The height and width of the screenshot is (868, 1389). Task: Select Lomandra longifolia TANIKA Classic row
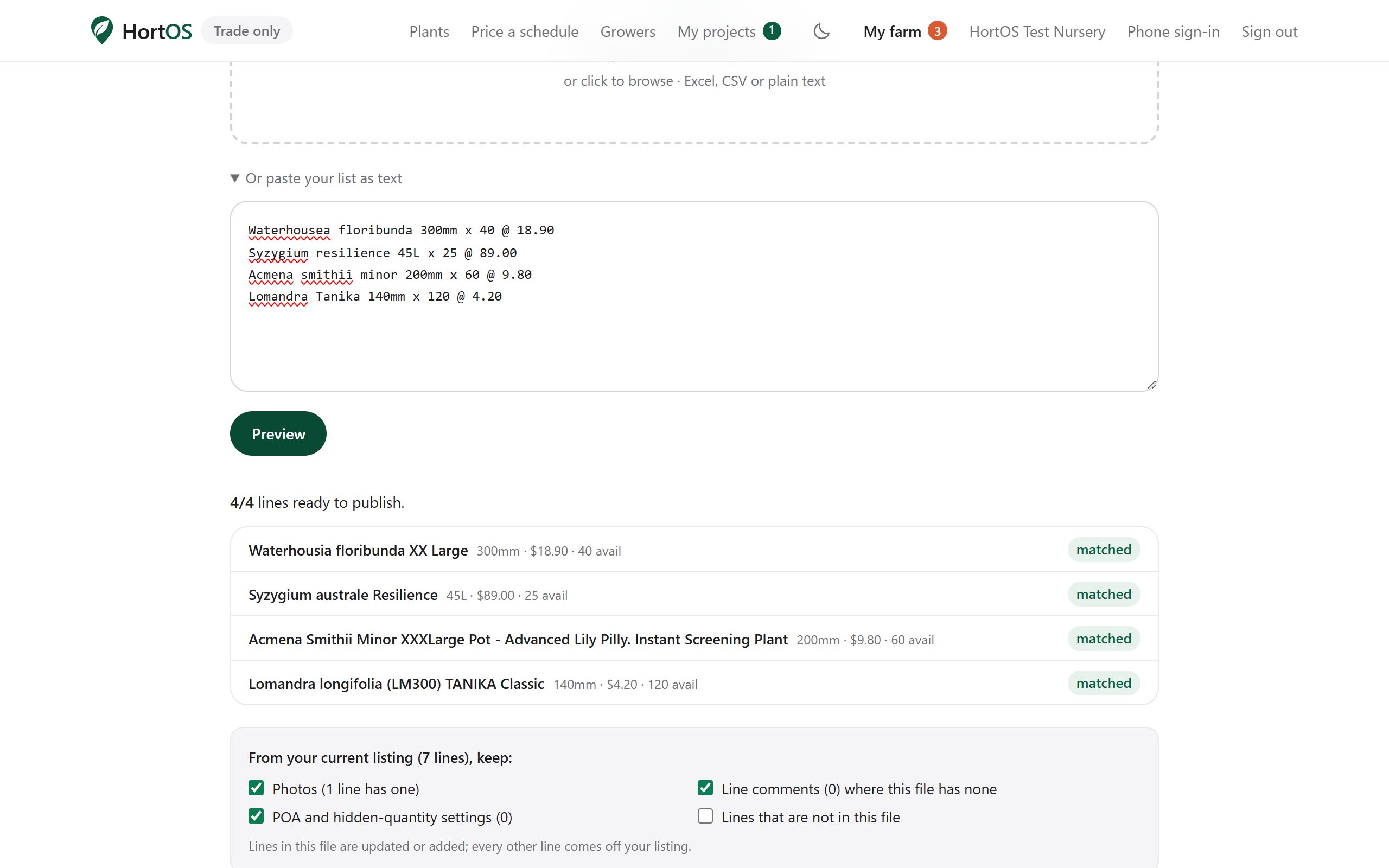click(x=694, y=682)
